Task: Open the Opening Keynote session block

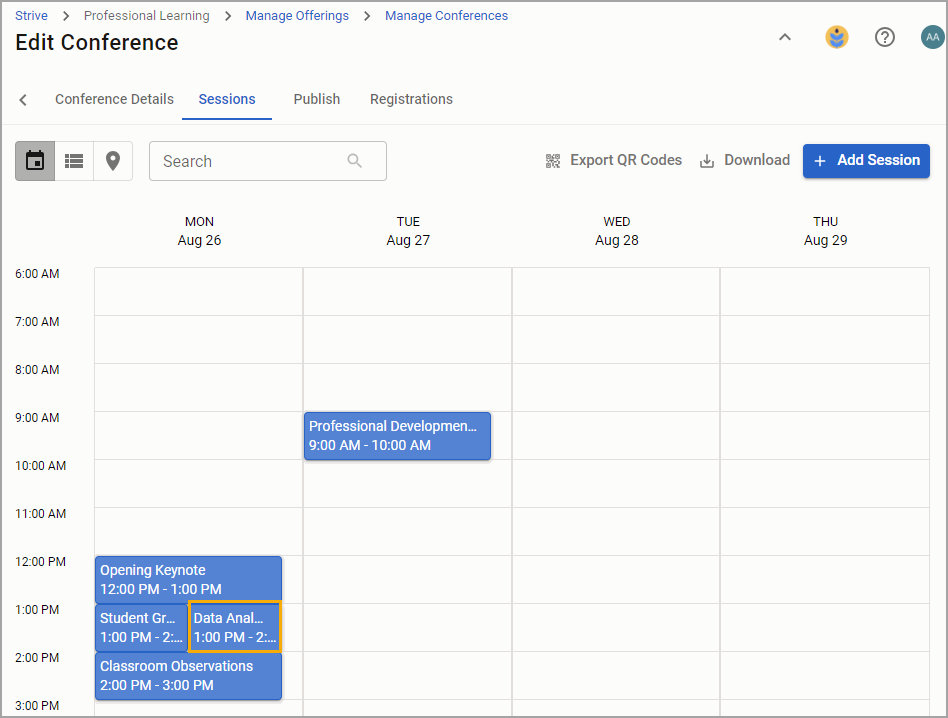Action: [x=188, y=580]
